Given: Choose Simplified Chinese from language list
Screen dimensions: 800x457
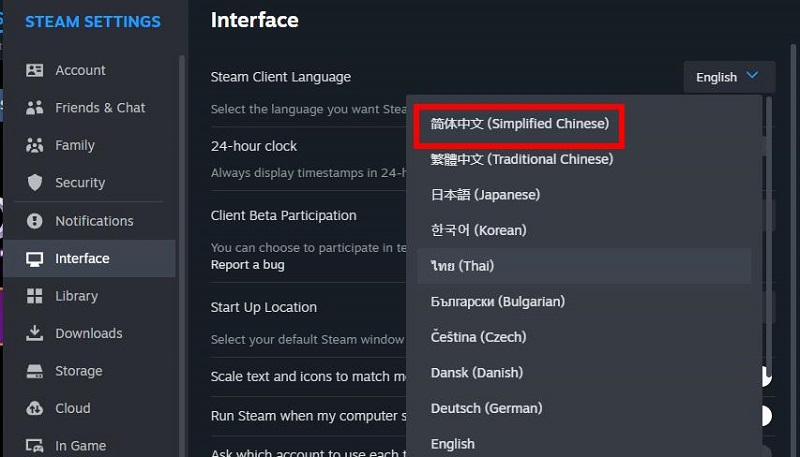Looking at the screenshot, I should (x=519, y=123).
